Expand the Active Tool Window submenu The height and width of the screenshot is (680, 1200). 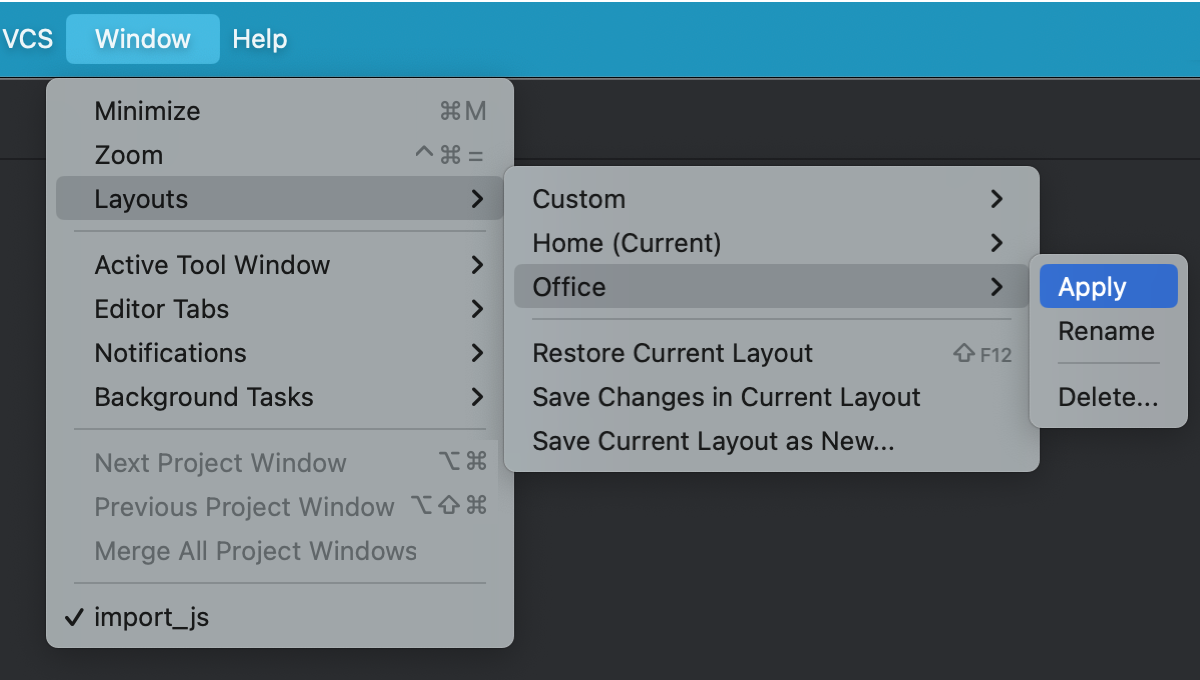(x=212, y=265)
